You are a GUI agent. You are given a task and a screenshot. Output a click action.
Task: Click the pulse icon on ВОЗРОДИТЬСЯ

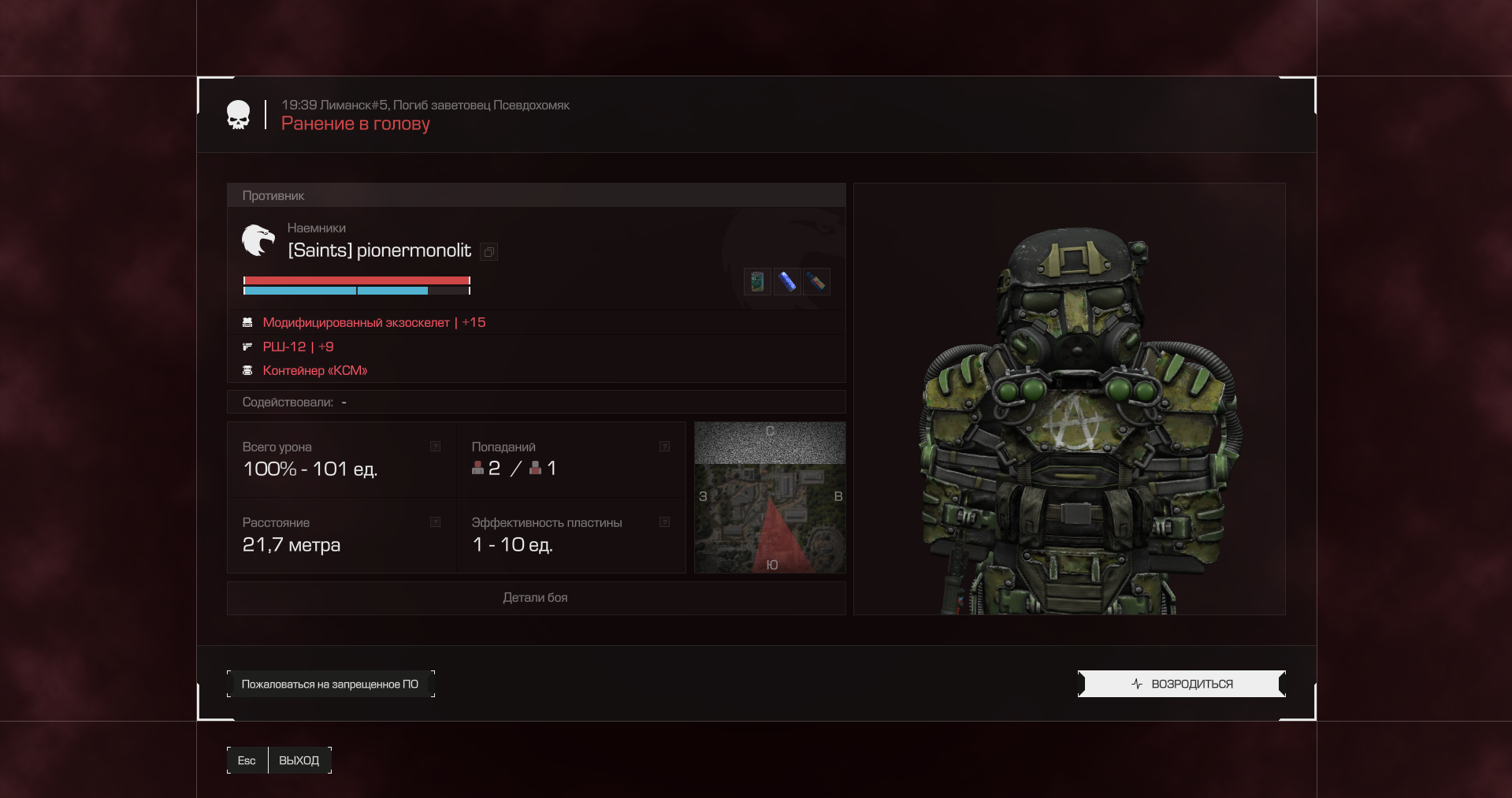[1137, 684]
